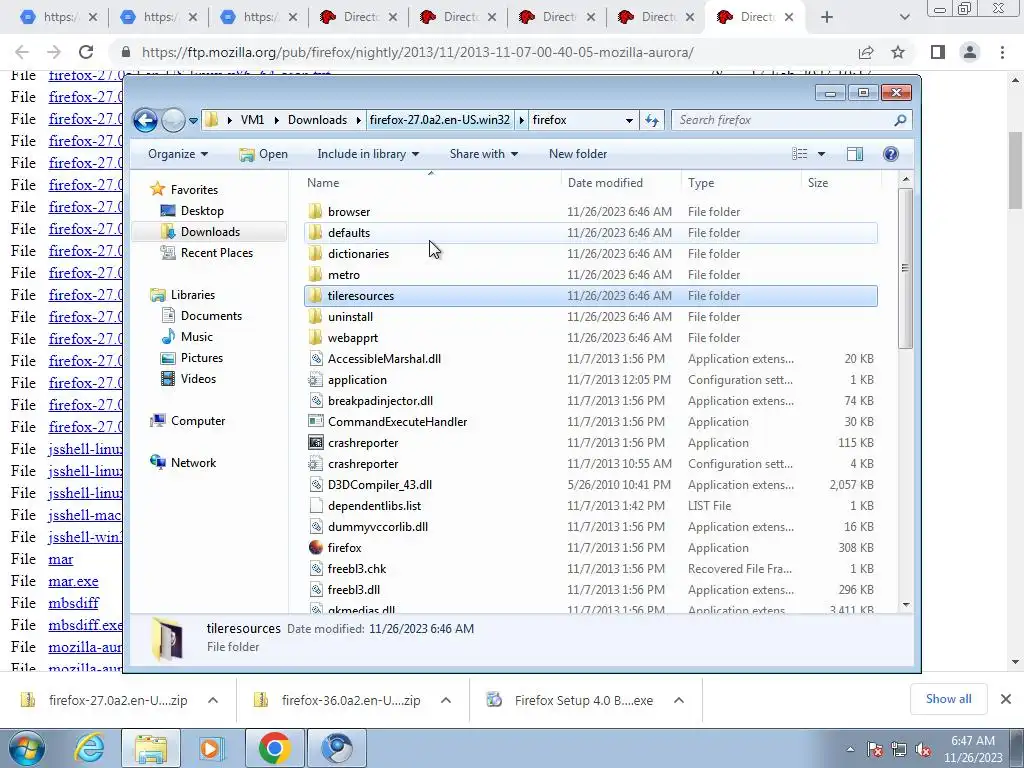The height and width of the screenshot is (768, 1024).
Task: Click the Explorer Forward arrow button
Action: [173, 120]
